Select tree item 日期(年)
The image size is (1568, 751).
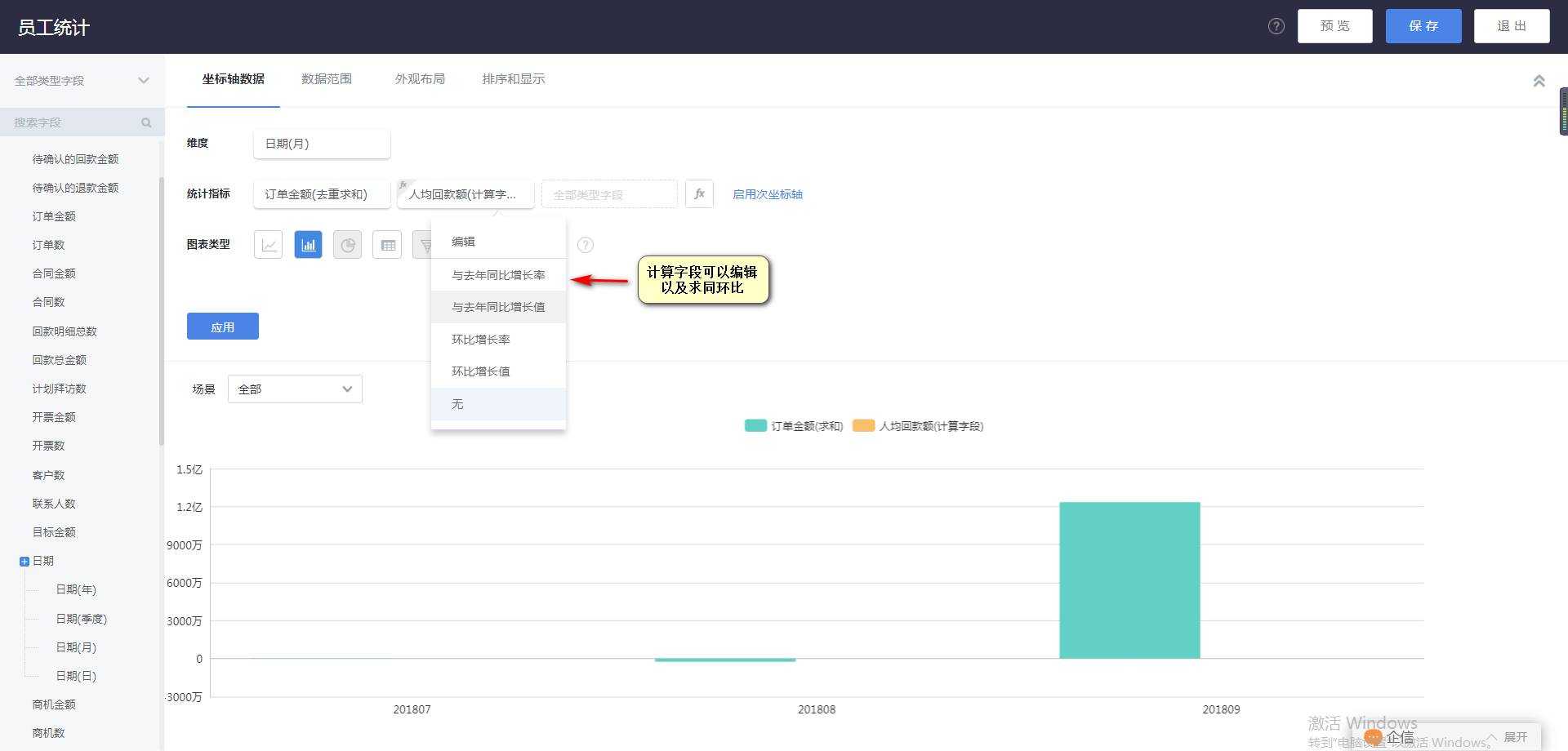tap(76, 589)
